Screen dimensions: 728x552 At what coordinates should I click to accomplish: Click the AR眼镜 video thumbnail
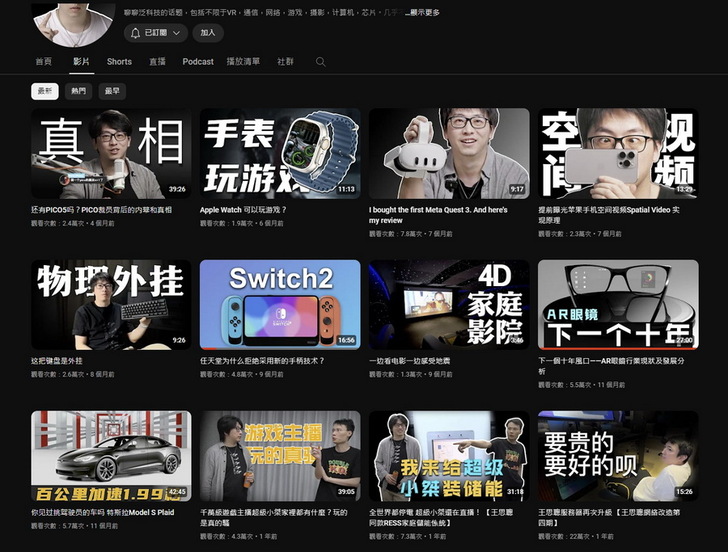click(617, 304)
